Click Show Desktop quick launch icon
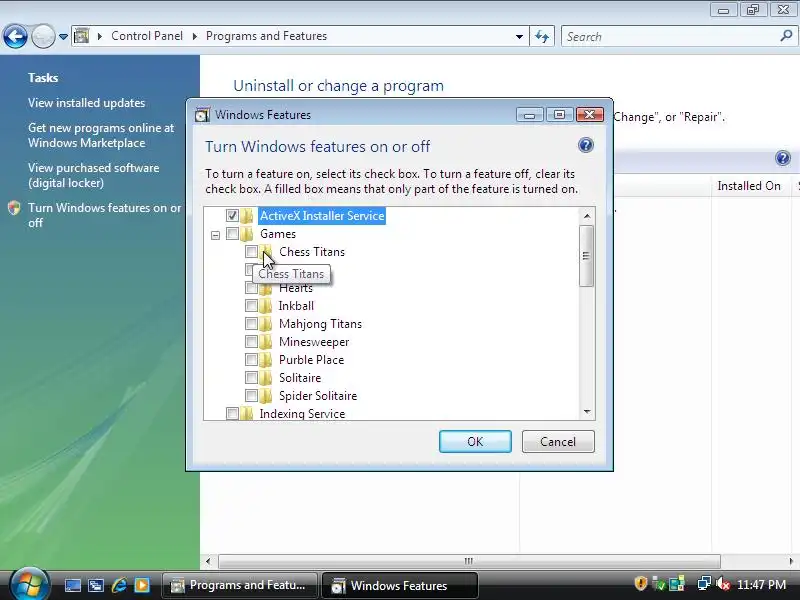The image size is (800, 600). pos(72,585)
